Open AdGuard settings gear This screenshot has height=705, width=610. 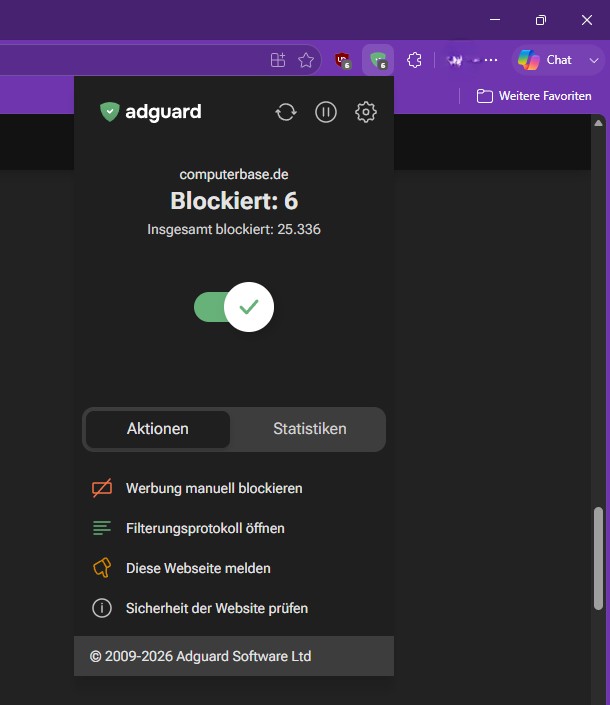[x=366, y=112]
